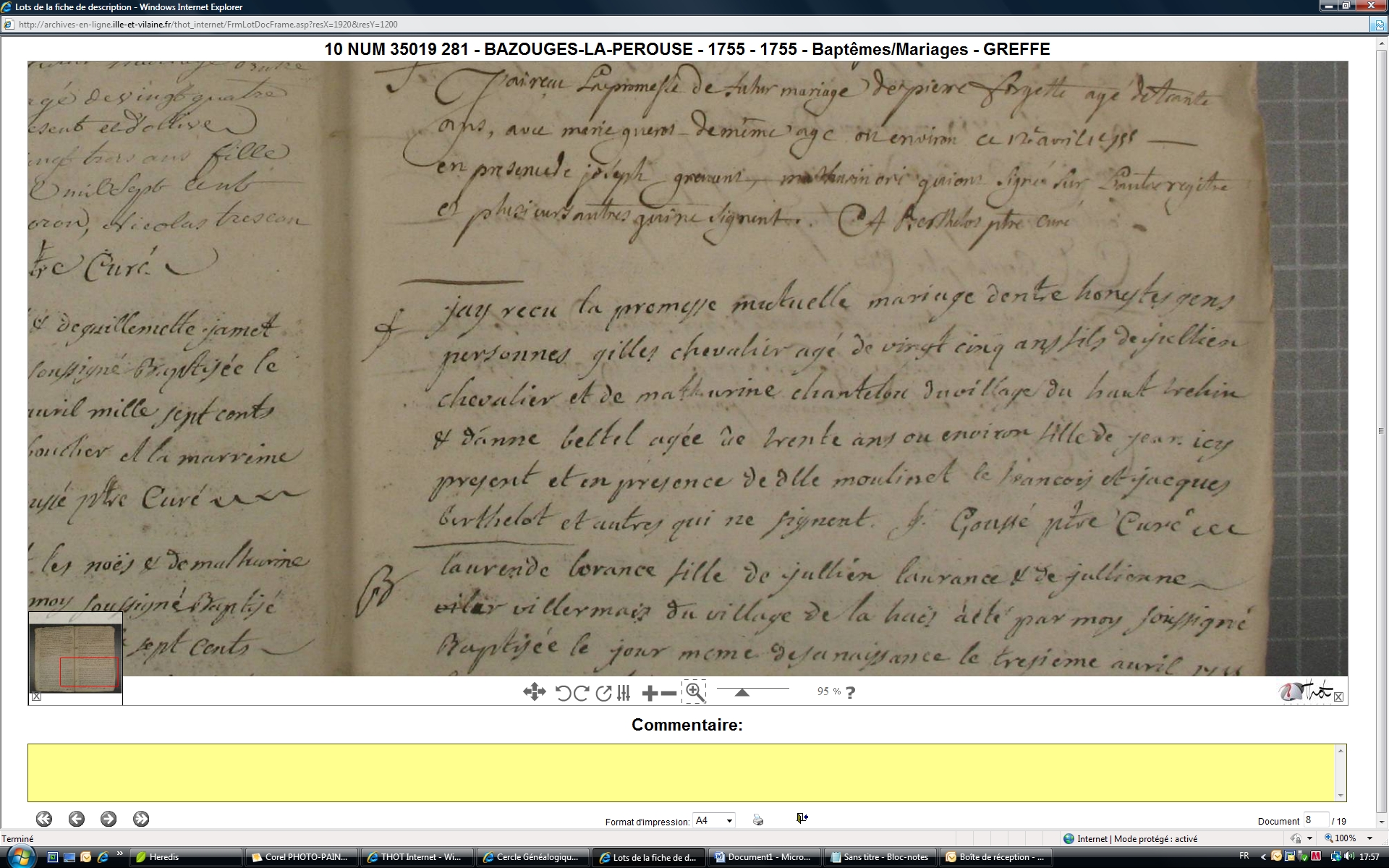Switch to Heredis taskbar window
Screen dimensions: 1389x868
coord(185,857)
